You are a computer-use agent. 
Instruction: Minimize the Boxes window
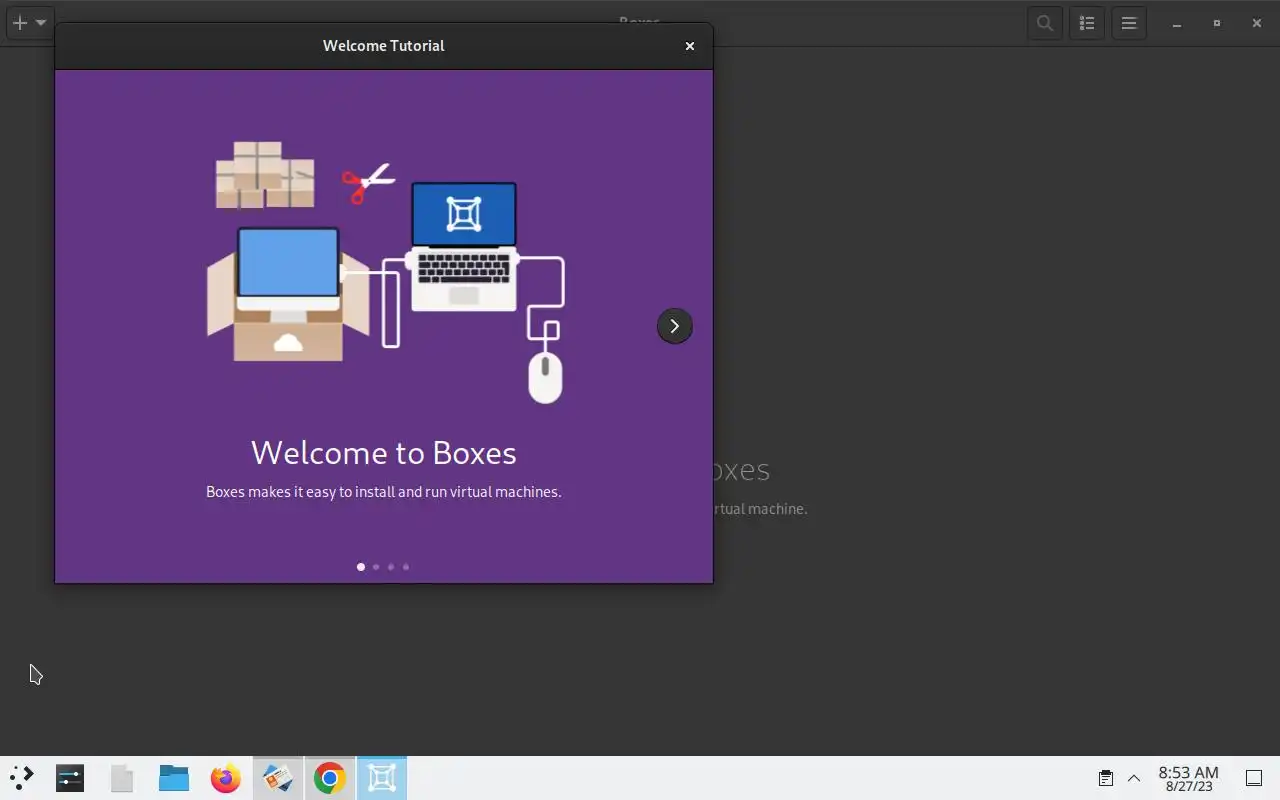(1177, 23)
